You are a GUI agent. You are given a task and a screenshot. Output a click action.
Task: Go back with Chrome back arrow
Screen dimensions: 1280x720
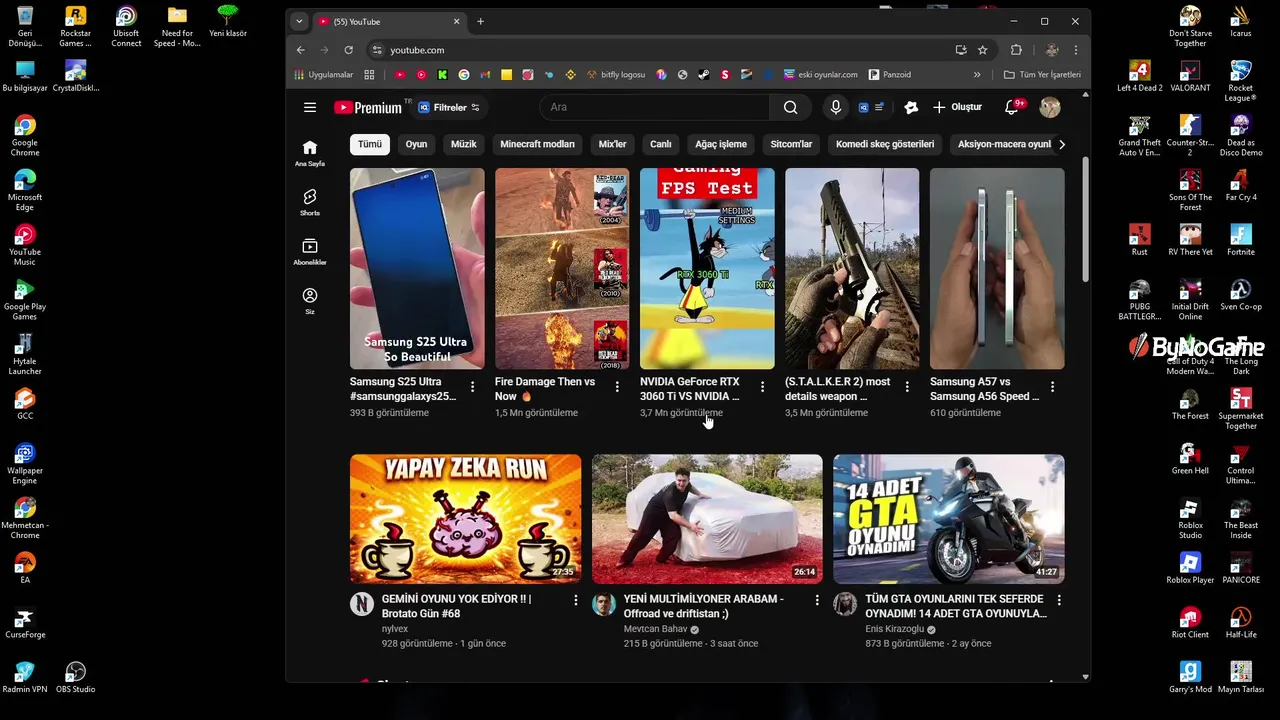tap(301, 50)
